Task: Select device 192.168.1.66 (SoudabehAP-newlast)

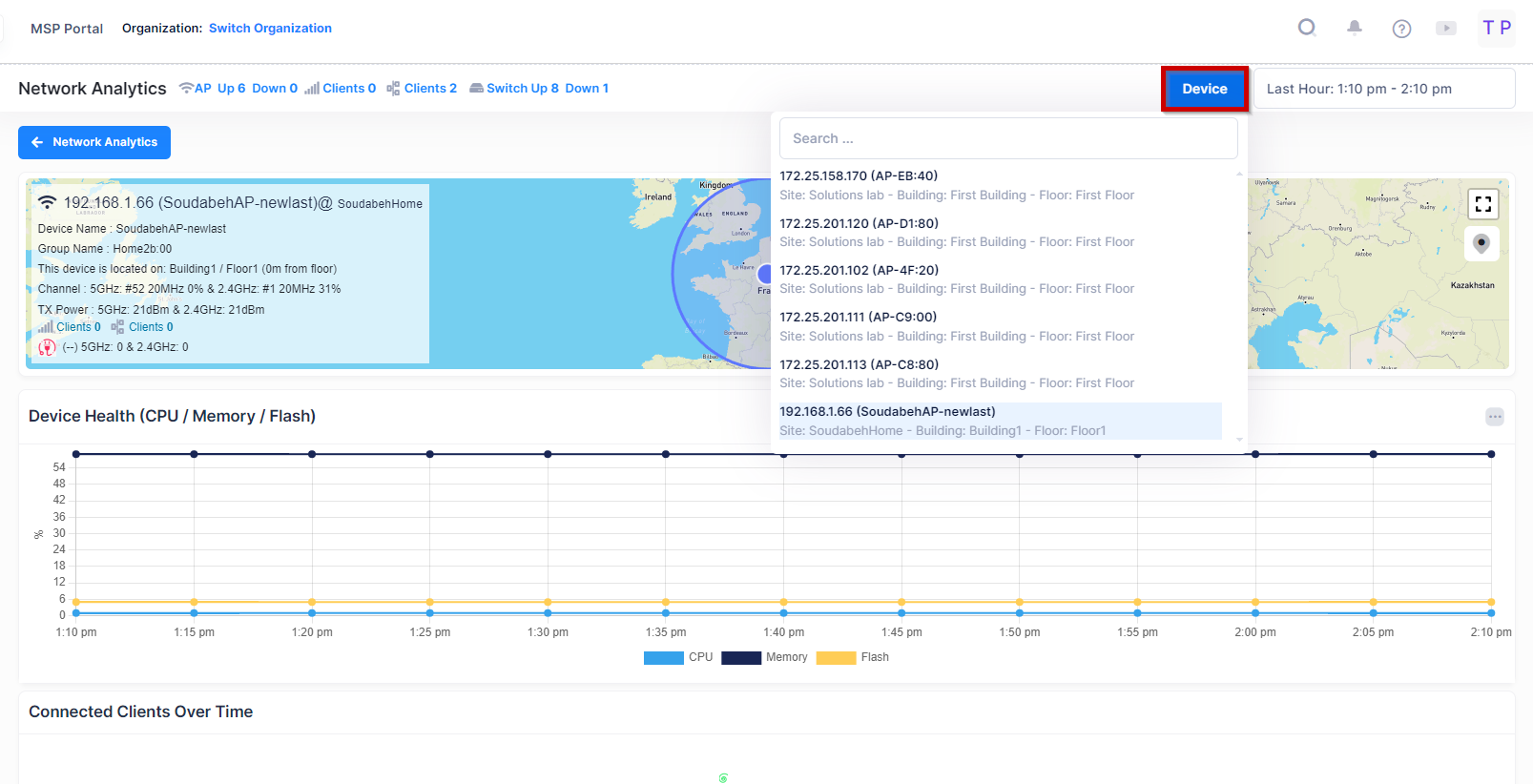Action: point(1001,421)
